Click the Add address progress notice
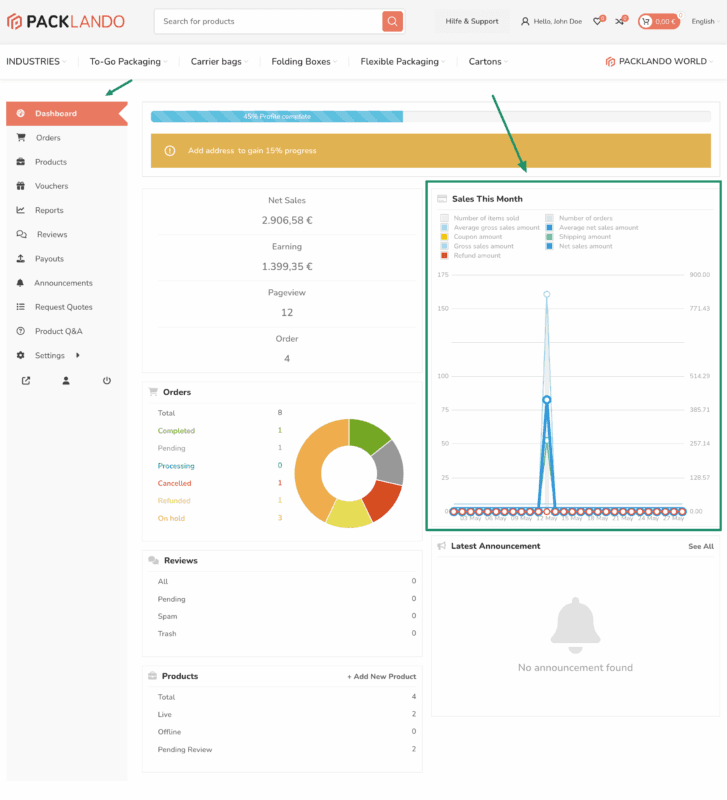727x800 pixels. tap(431, 151)
